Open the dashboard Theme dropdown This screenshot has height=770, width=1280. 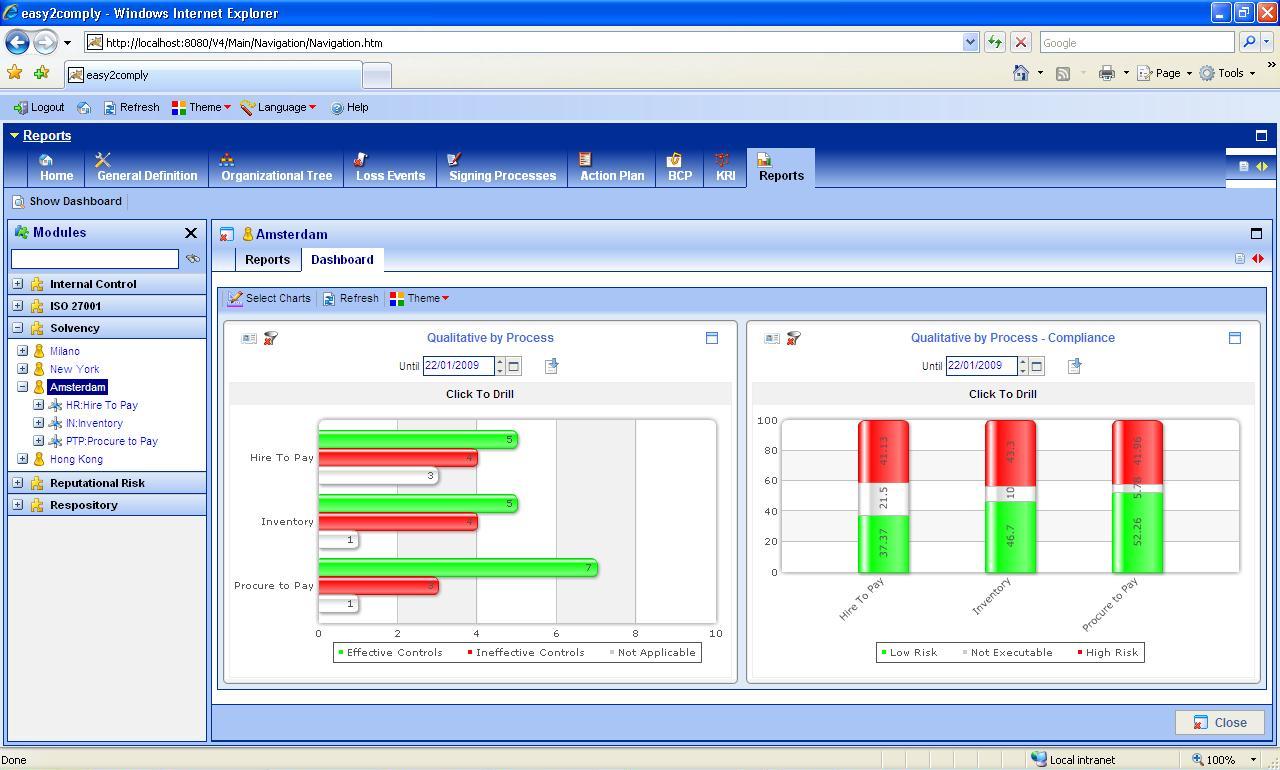419,298
